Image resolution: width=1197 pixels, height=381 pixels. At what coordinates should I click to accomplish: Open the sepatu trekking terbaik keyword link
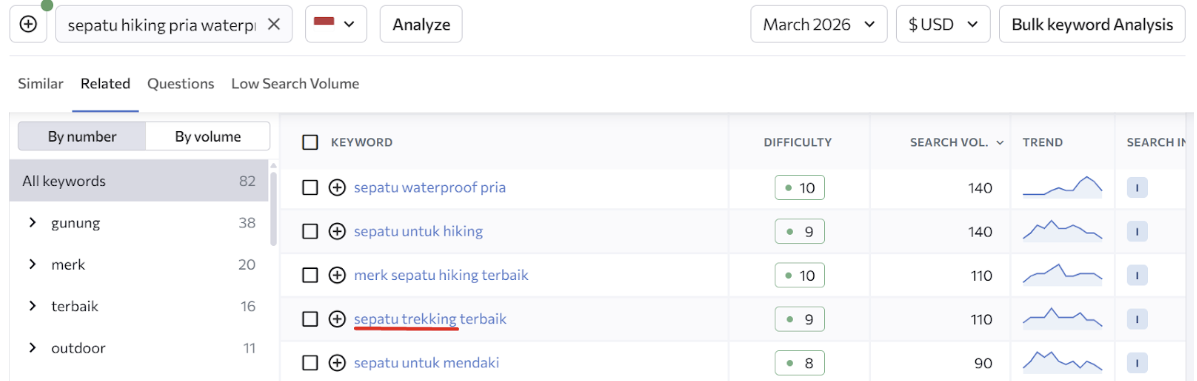click(431, 319)
